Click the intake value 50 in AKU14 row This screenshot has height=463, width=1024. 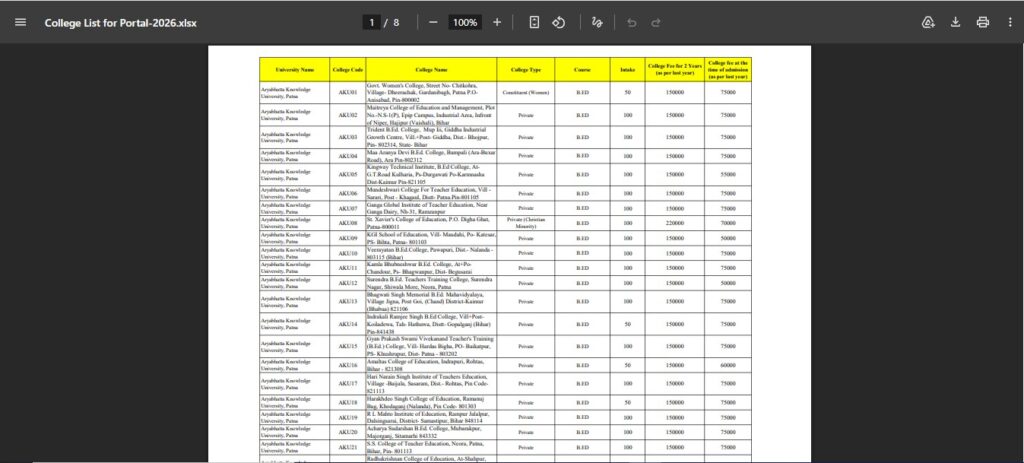(628, 324)
